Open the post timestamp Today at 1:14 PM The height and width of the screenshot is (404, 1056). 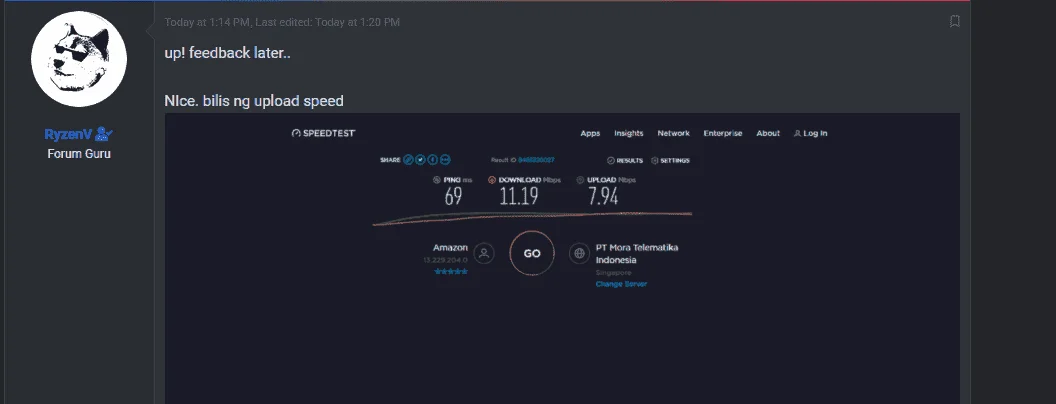(208, 22)
